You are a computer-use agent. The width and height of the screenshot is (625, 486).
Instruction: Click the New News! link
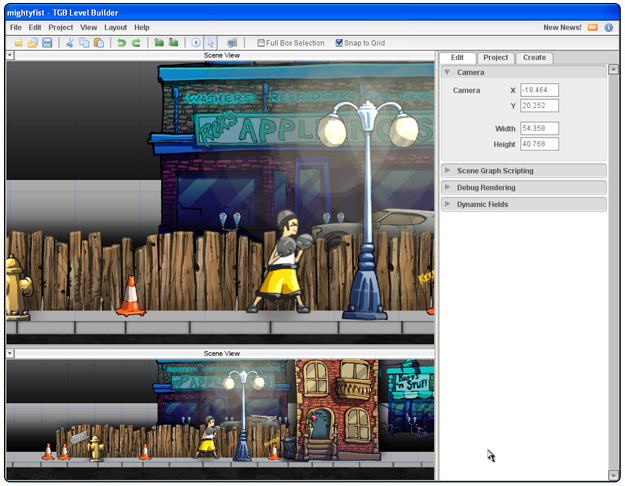[562, 28]
